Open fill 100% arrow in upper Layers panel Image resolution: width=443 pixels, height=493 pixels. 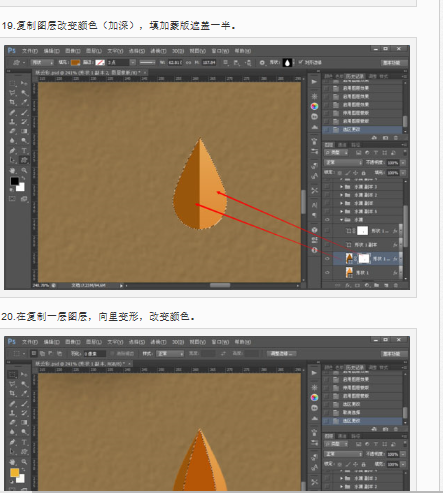[403, 173]
